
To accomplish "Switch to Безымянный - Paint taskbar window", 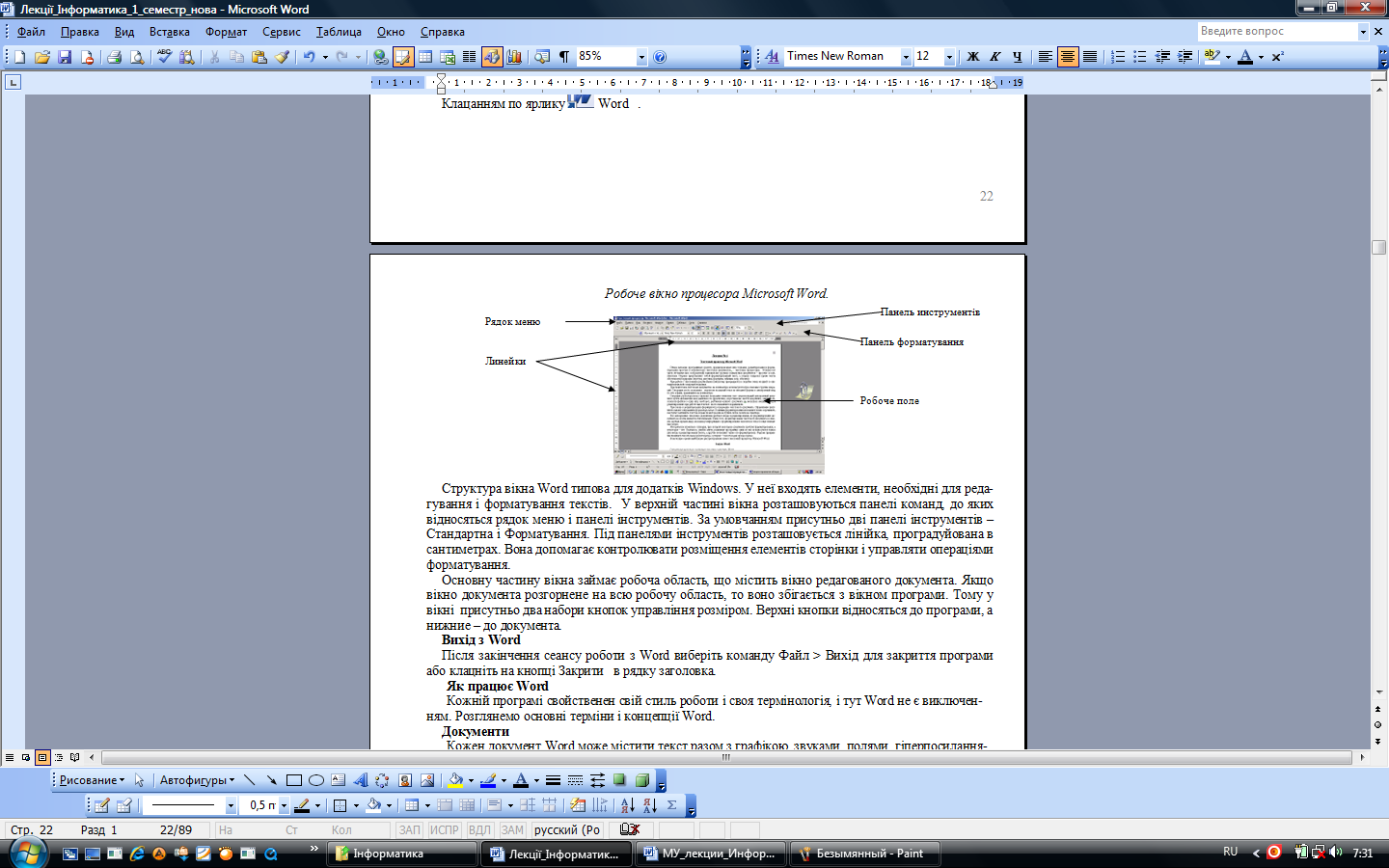I will [x=865, y=854].
